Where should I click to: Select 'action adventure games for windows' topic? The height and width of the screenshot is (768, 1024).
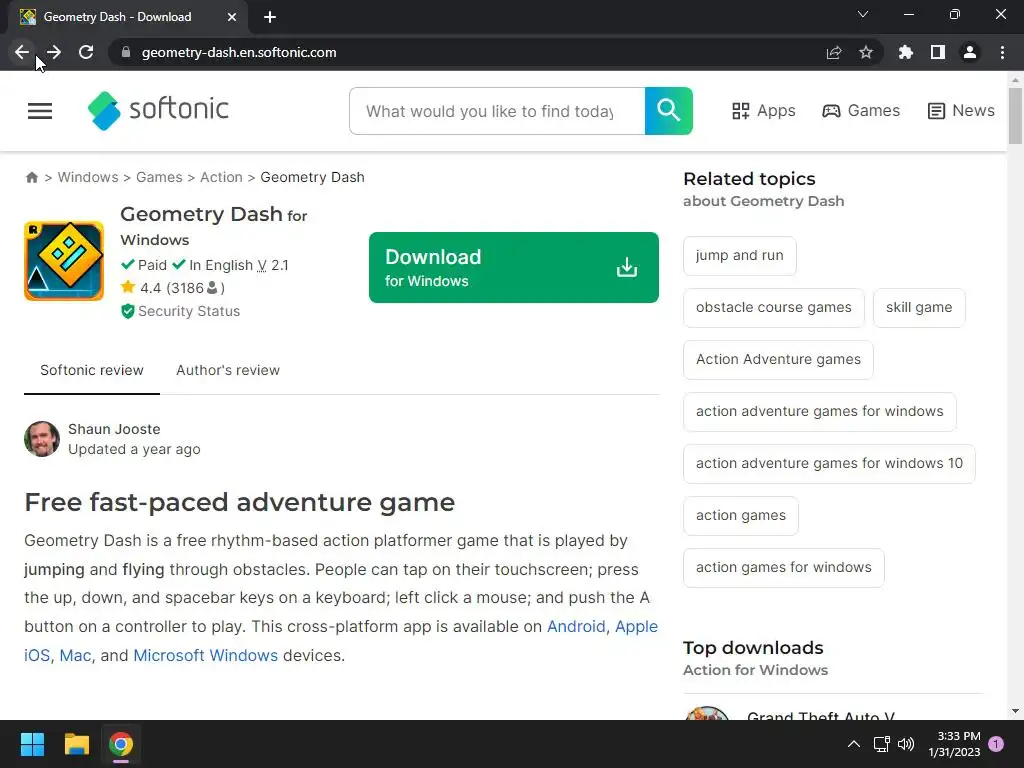(x=820, y=411)
